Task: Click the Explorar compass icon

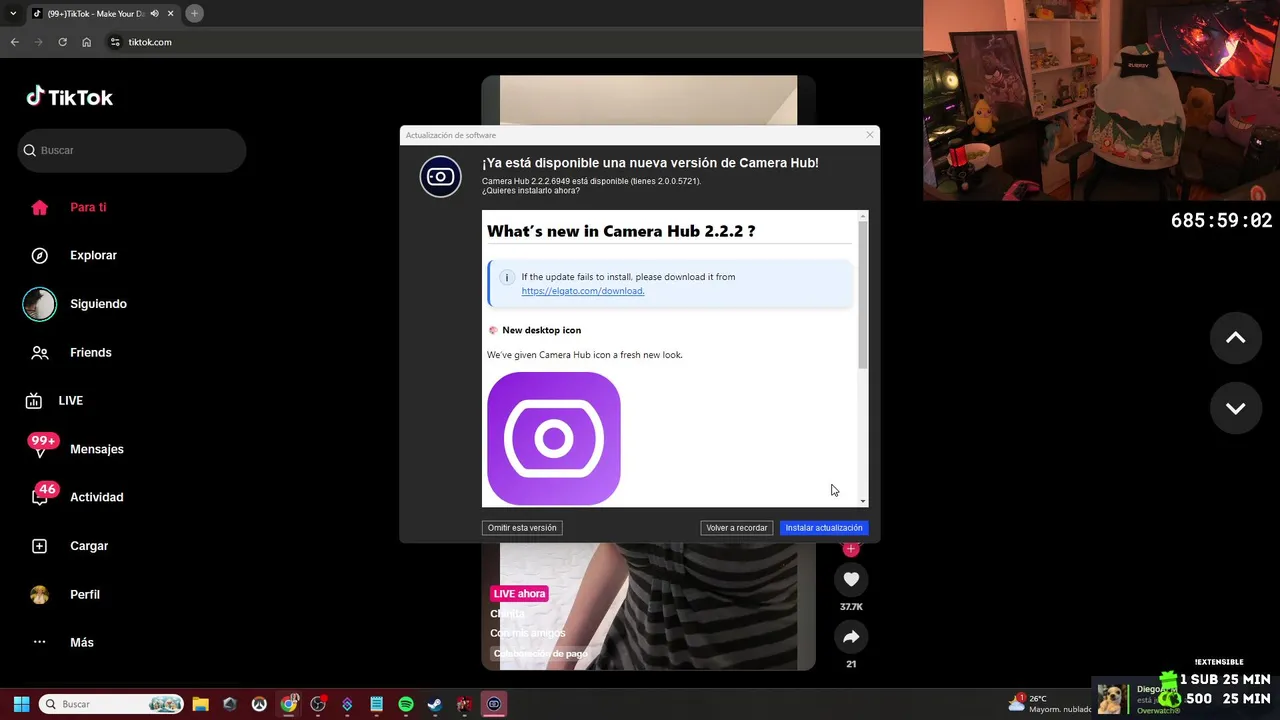Action: 40,255
